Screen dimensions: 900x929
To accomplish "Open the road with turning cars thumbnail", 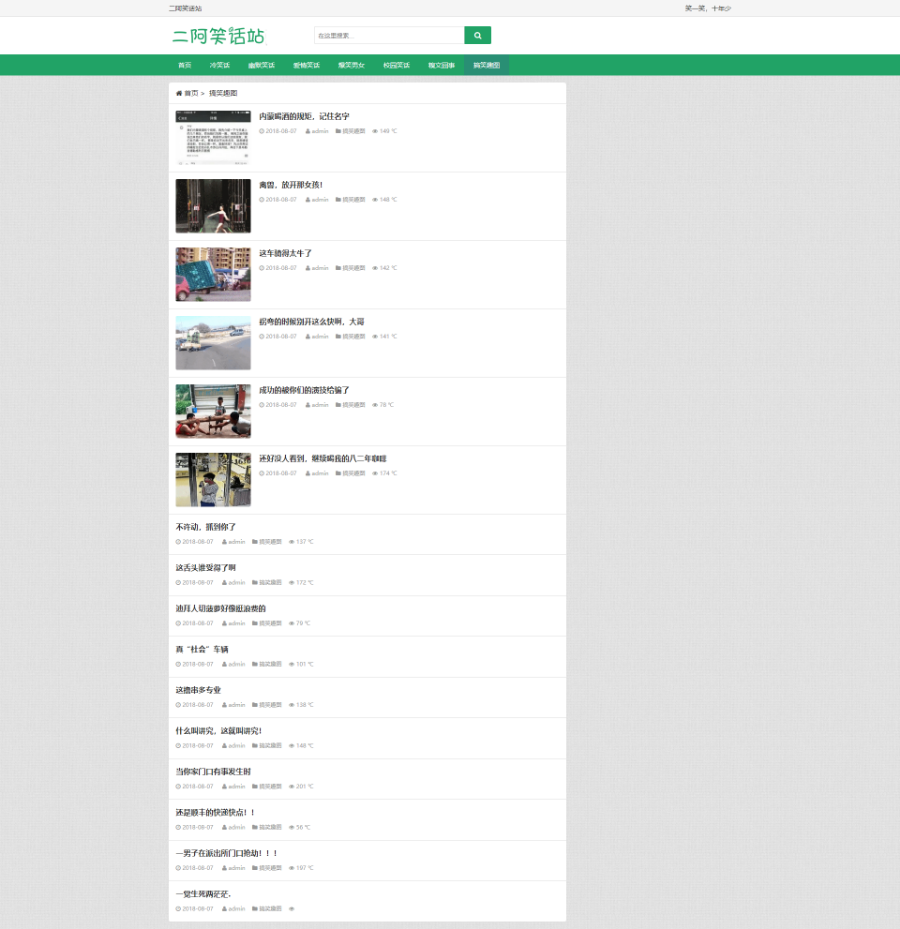I will (x=213, y=343).
